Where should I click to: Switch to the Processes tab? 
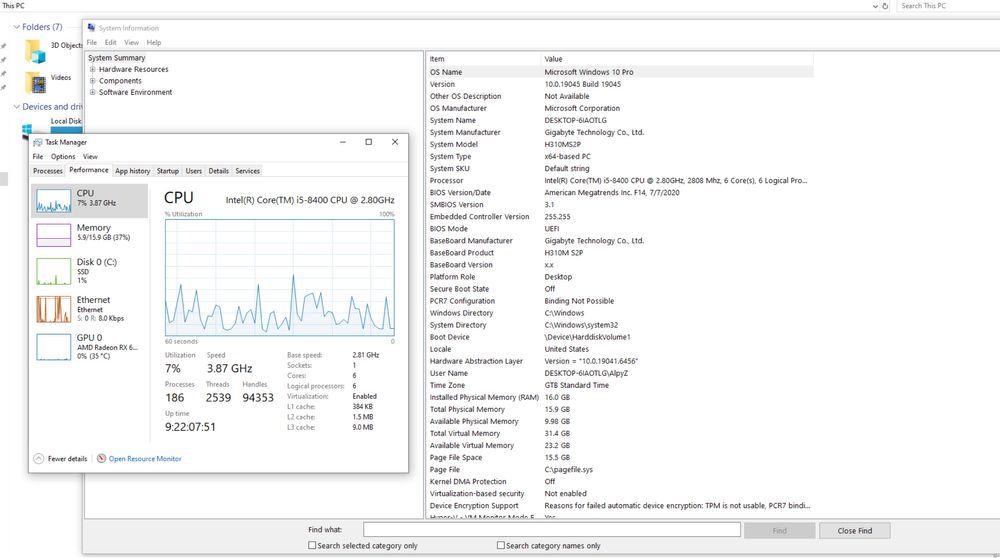coord(48,171)
